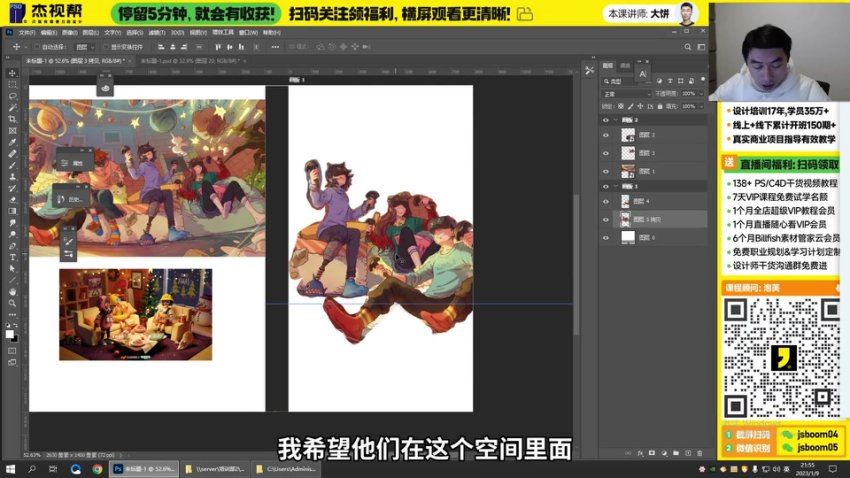Open the \\server folder taskbar window
The height and width of the screenshot is (478, 850).
pos(215,469)
